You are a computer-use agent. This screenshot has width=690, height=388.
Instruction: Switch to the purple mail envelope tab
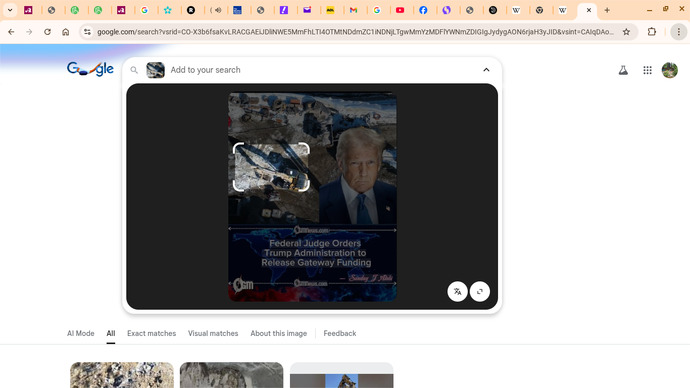pos(307,10)
